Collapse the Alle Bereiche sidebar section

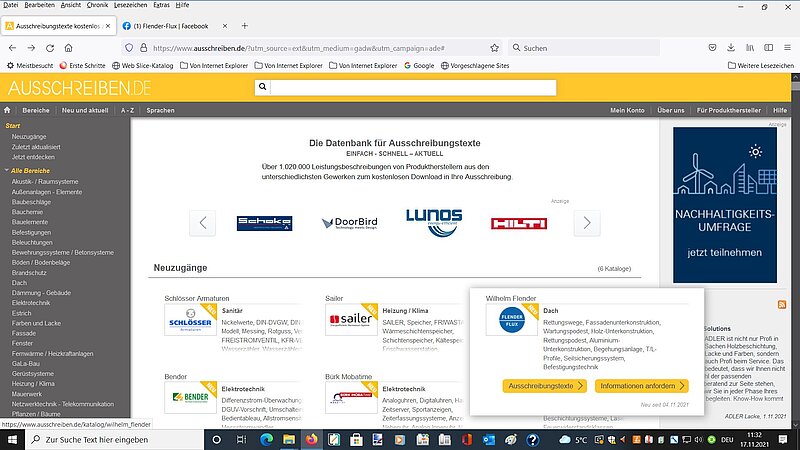(6, 170)
